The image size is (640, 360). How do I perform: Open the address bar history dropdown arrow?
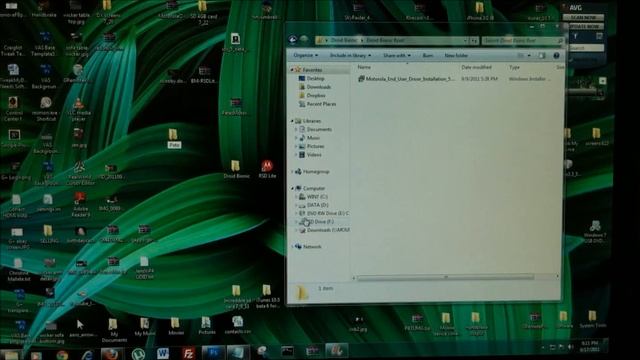pyautogui.click(x=465, y=40)
